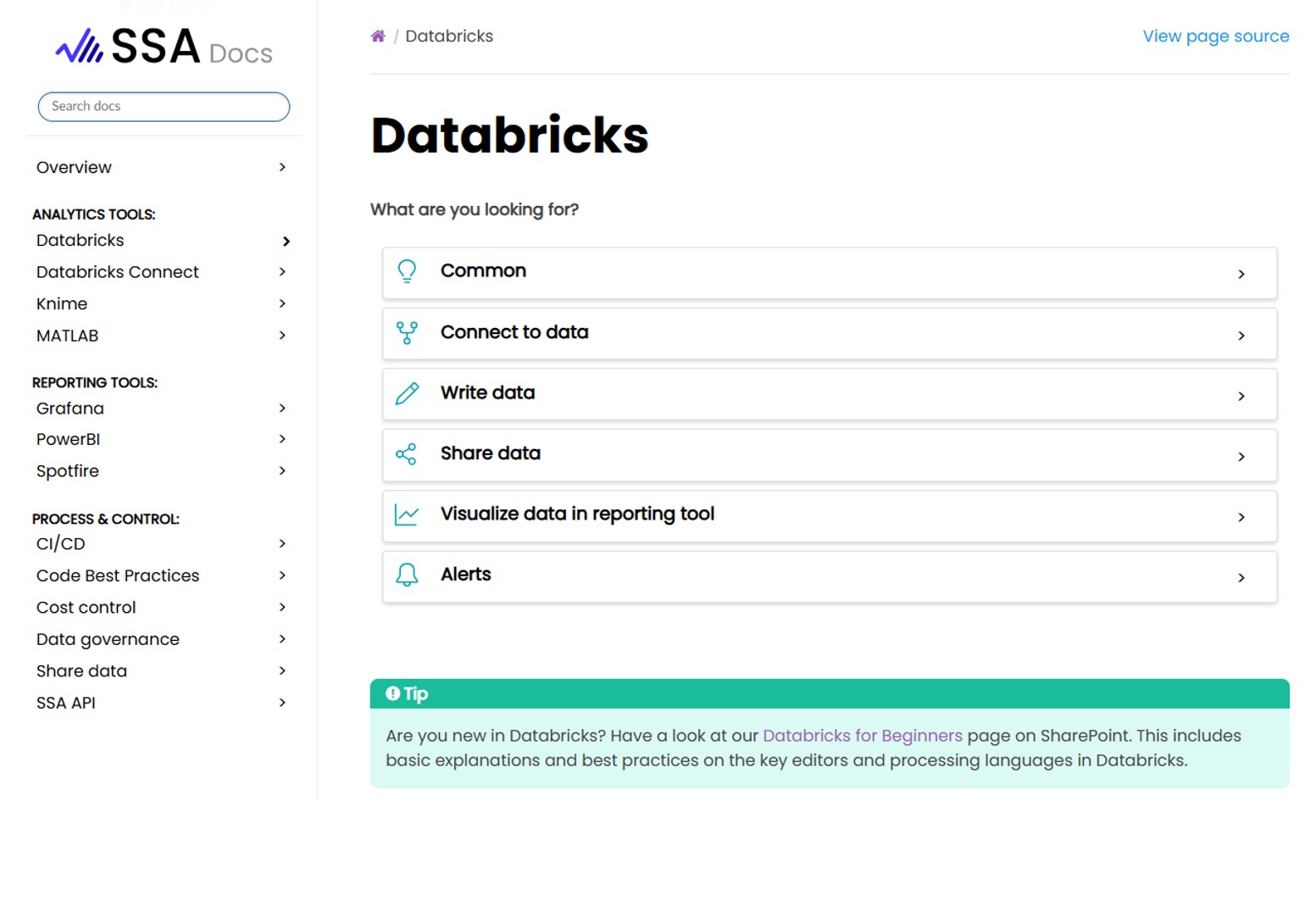The width and height of the screenshot is (1316, 912).
Task: Expand Spotfire sidebar arrow
Action: (282, 471)
